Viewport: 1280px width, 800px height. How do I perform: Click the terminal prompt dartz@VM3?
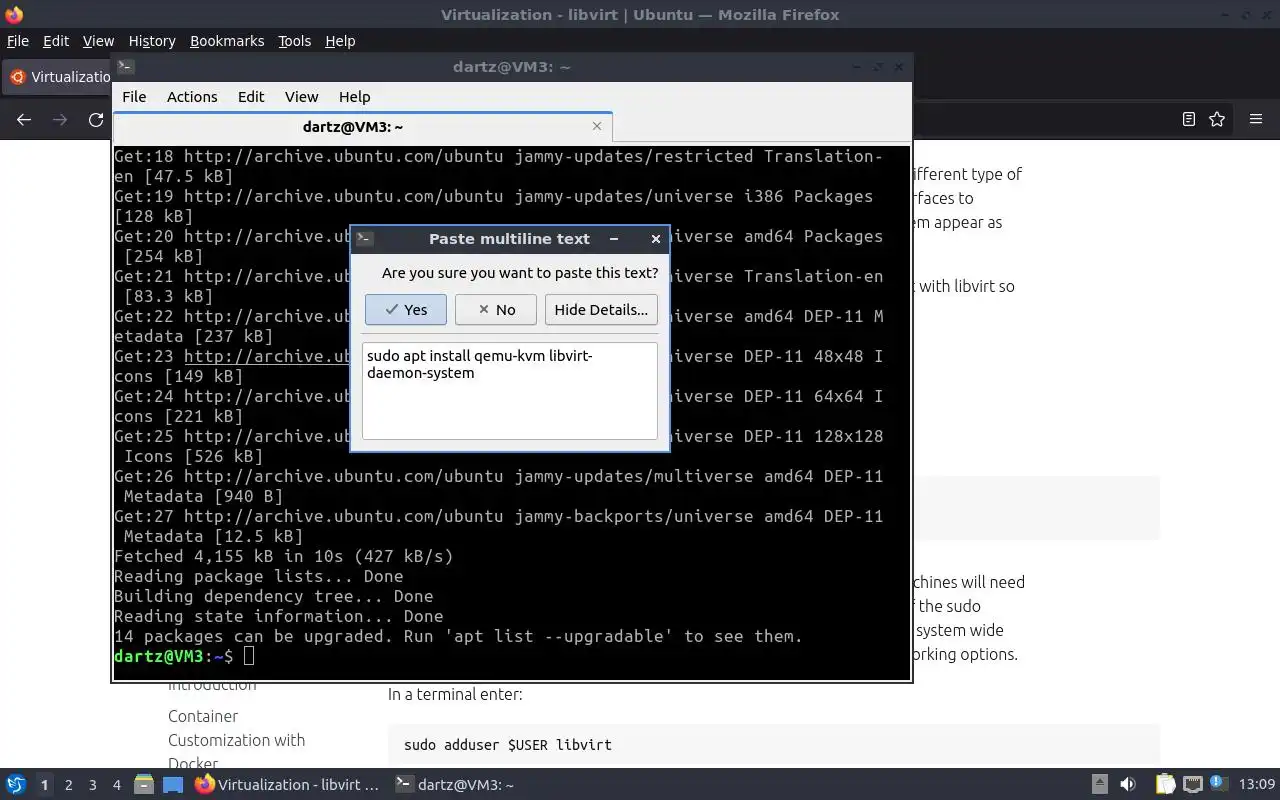(x=159, y=656)
